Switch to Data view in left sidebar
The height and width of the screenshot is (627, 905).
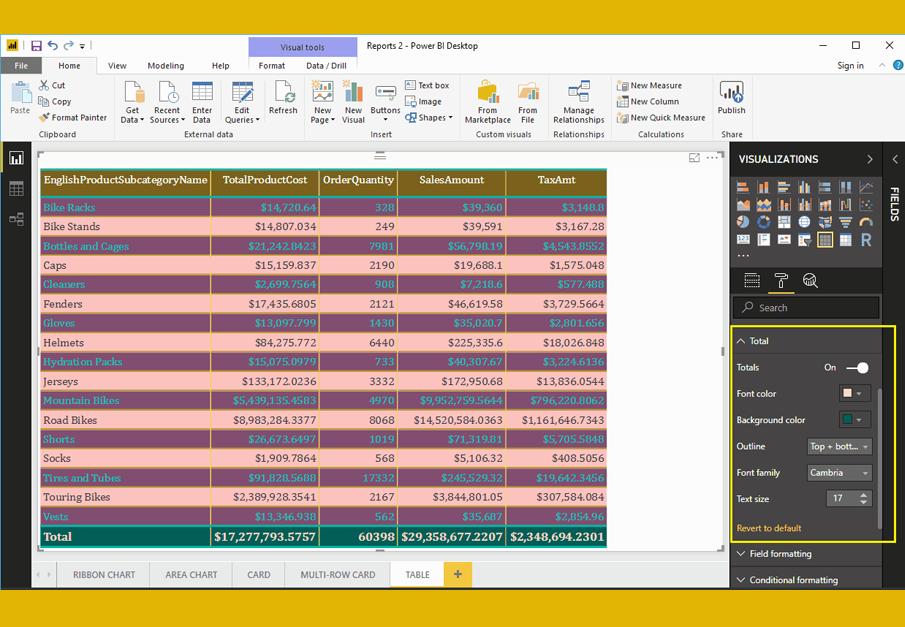16,188
